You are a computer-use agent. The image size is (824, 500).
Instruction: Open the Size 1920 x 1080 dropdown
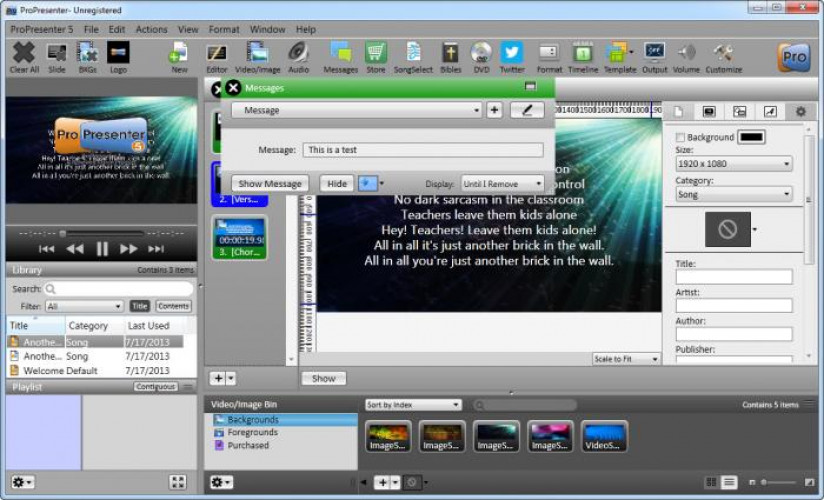734,164
